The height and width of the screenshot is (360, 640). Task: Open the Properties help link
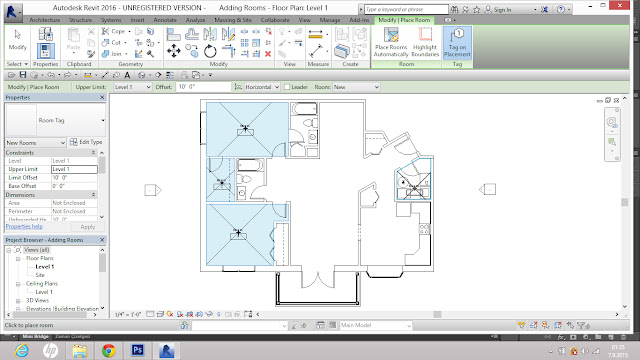pos(24,227)
